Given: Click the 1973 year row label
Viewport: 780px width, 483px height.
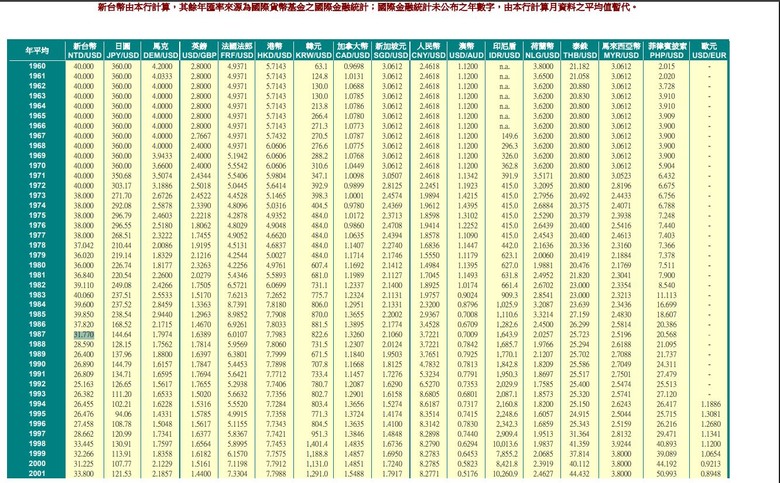Looking at the screenshot, I should [x=37, y=195].
